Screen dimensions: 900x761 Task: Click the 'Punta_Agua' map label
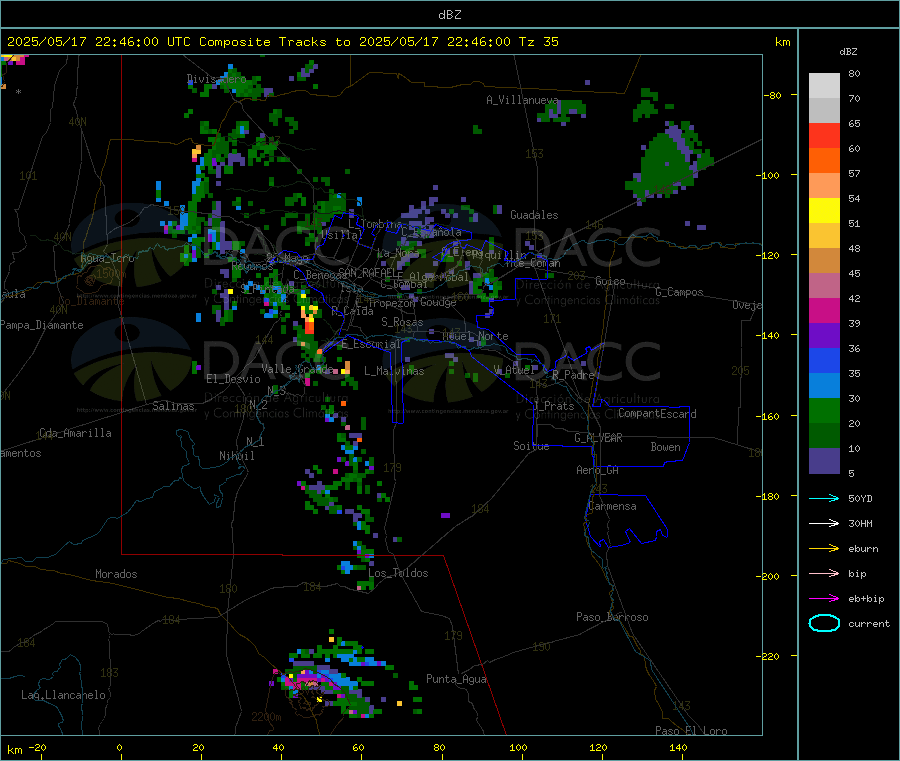[x=456, y=680]
